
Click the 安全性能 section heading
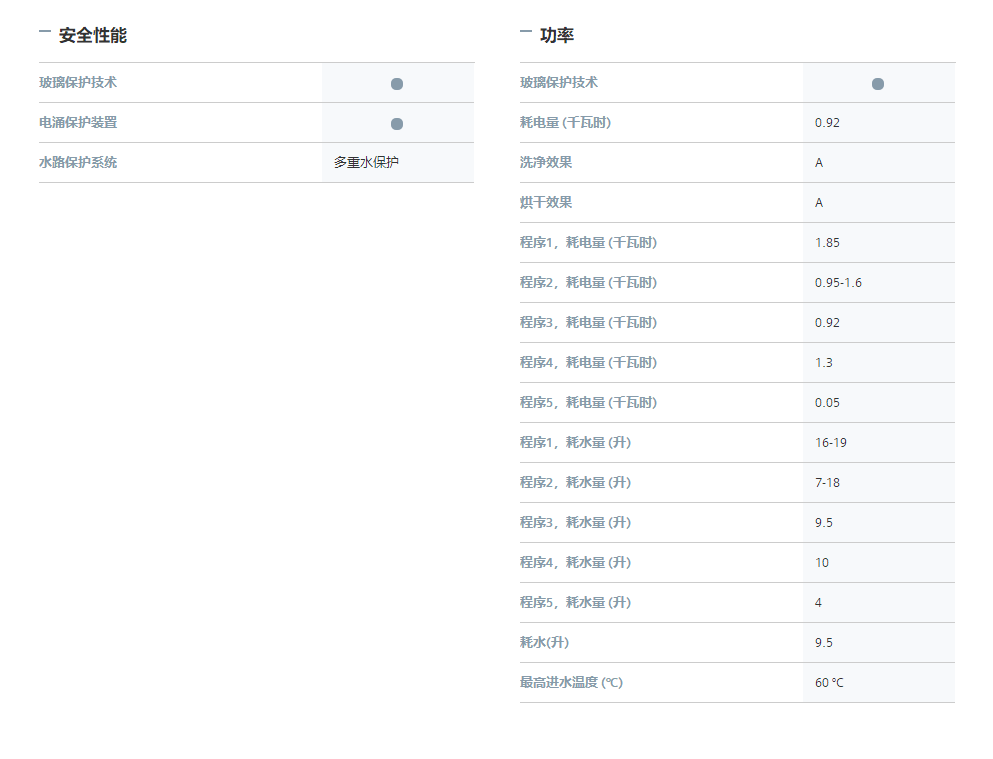93,35
